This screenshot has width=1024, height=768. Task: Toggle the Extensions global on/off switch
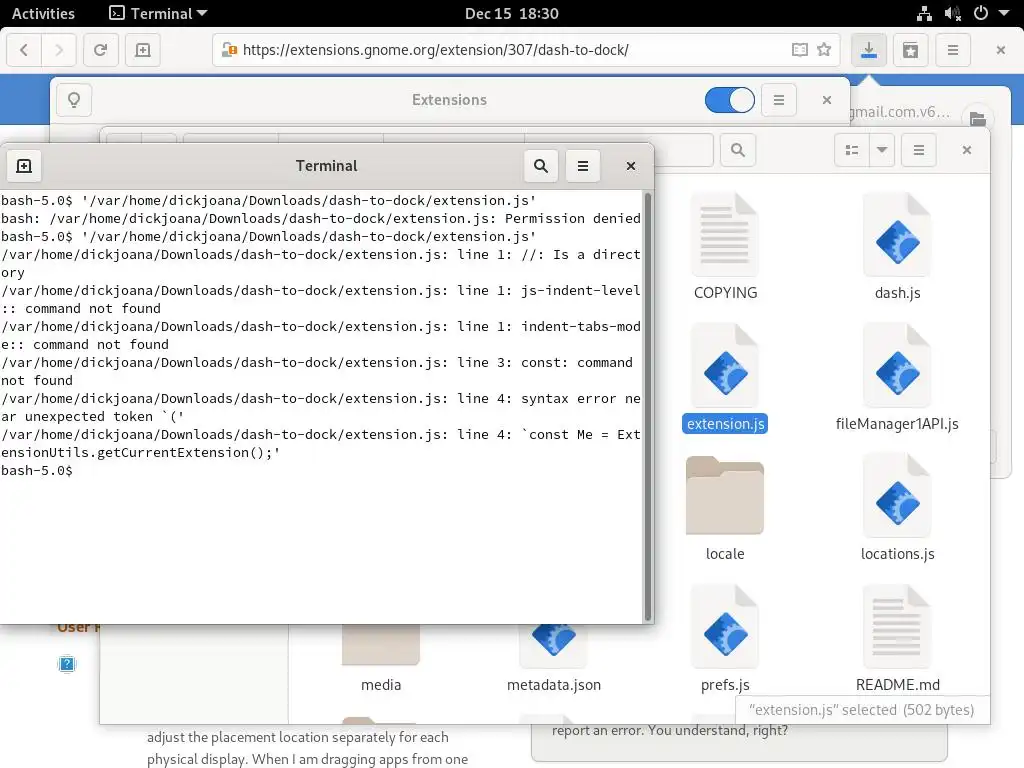click(729, 100)
